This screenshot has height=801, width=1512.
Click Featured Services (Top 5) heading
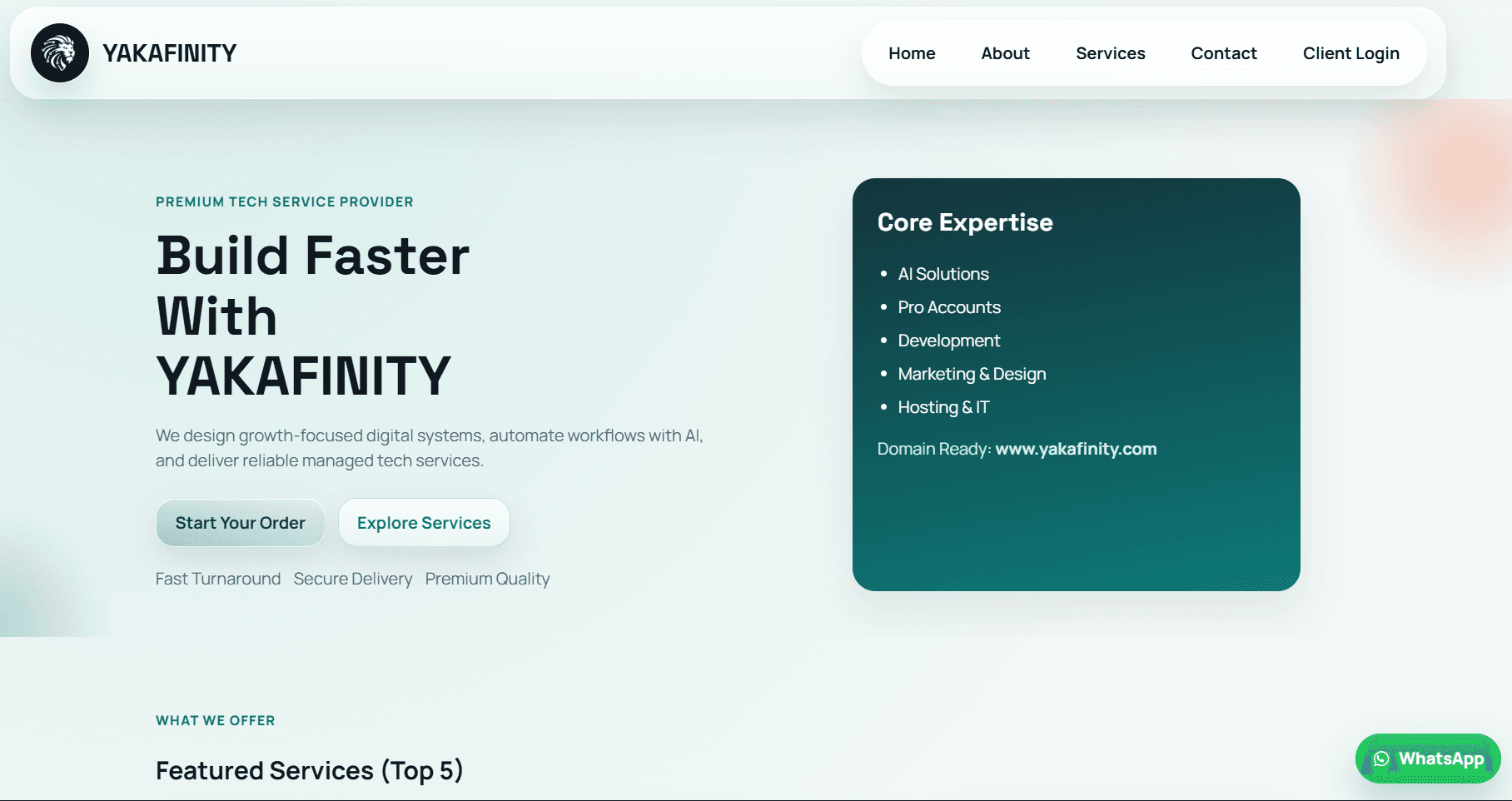[309, 771]
